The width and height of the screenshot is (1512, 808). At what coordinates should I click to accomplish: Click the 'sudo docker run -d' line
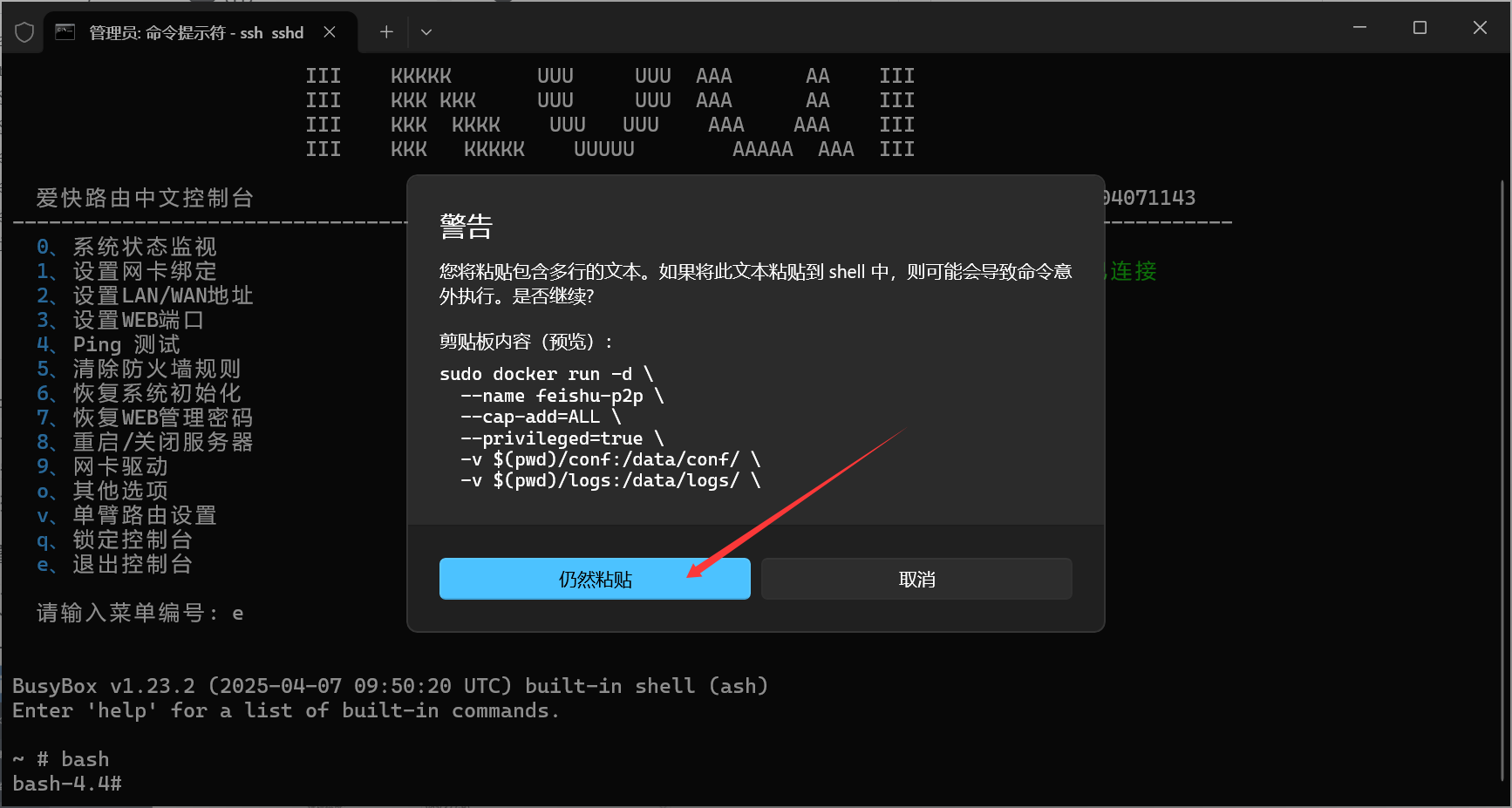tap(546, 374)
